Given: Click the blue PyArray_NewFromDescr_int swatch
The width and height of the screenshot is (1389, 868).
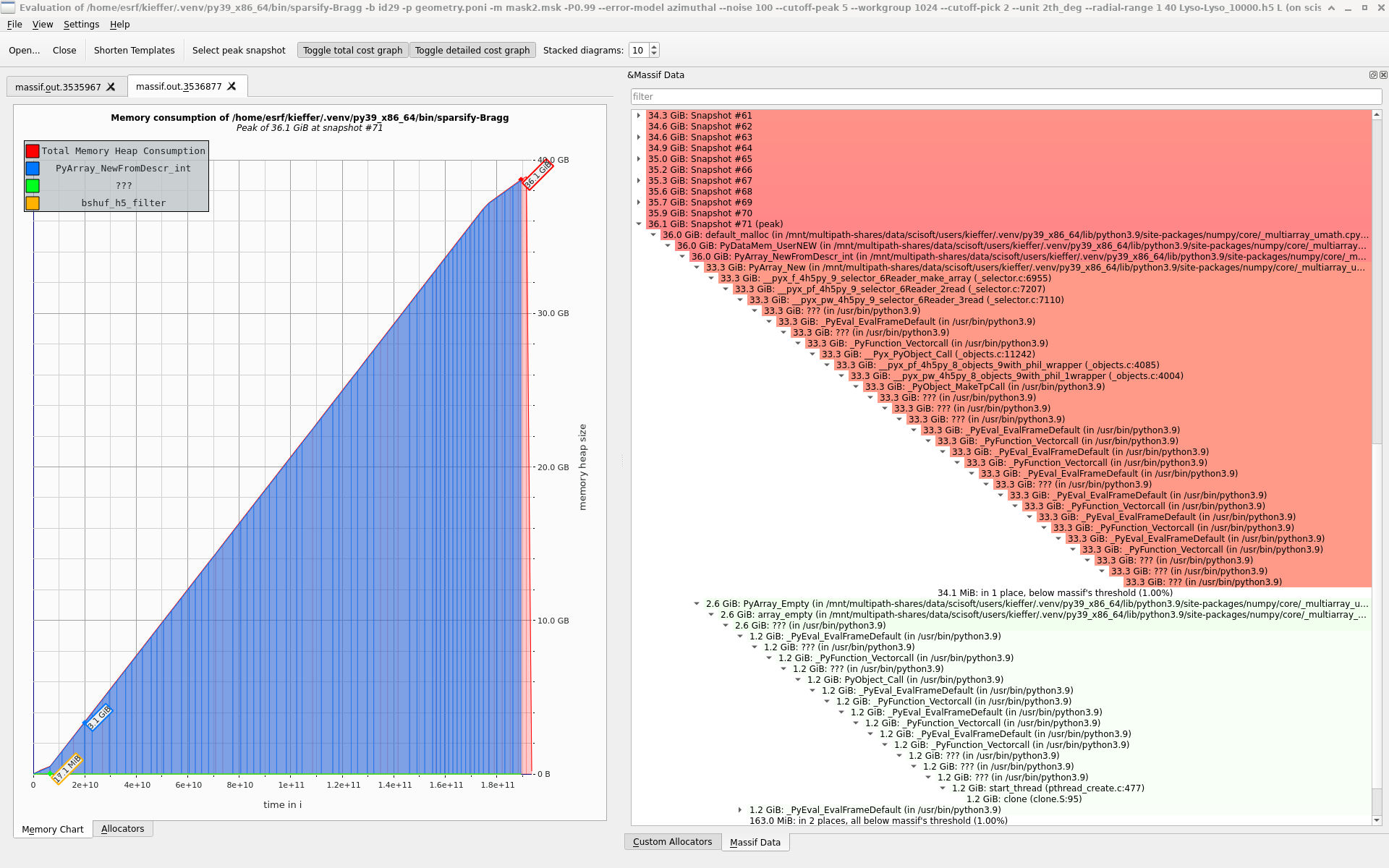Looking at the screenshot, I should point(33,168).
